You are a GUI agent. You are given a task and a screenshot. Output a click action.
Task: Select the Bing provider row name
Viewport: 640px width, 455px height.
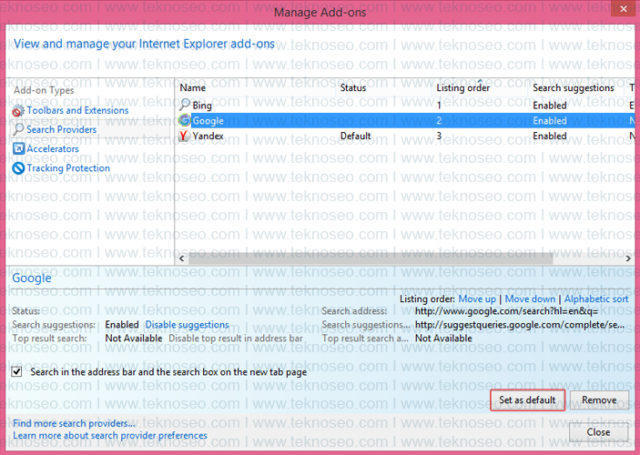(x=202, y=105)
